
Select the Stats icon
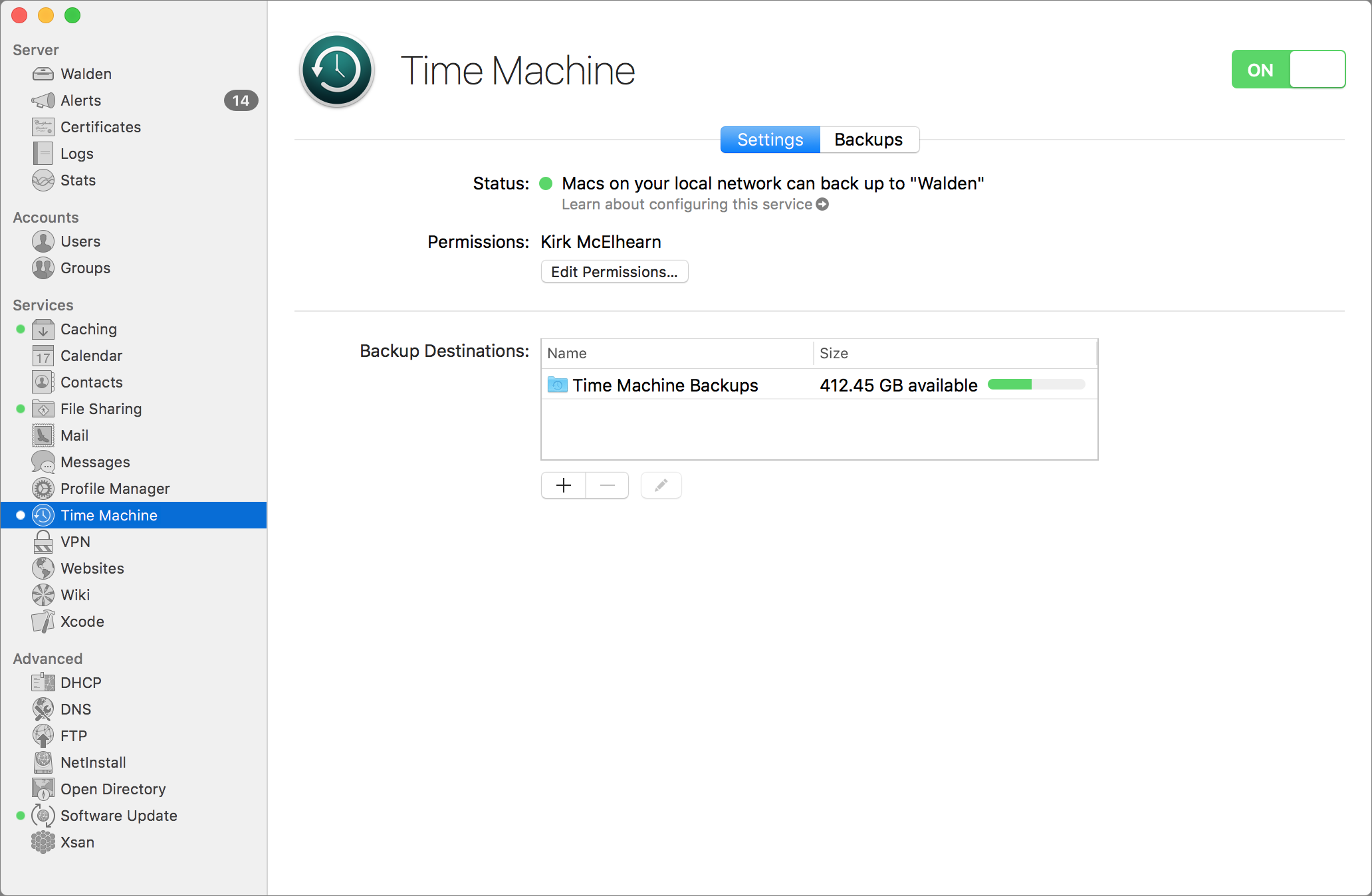tap(43, 180)
